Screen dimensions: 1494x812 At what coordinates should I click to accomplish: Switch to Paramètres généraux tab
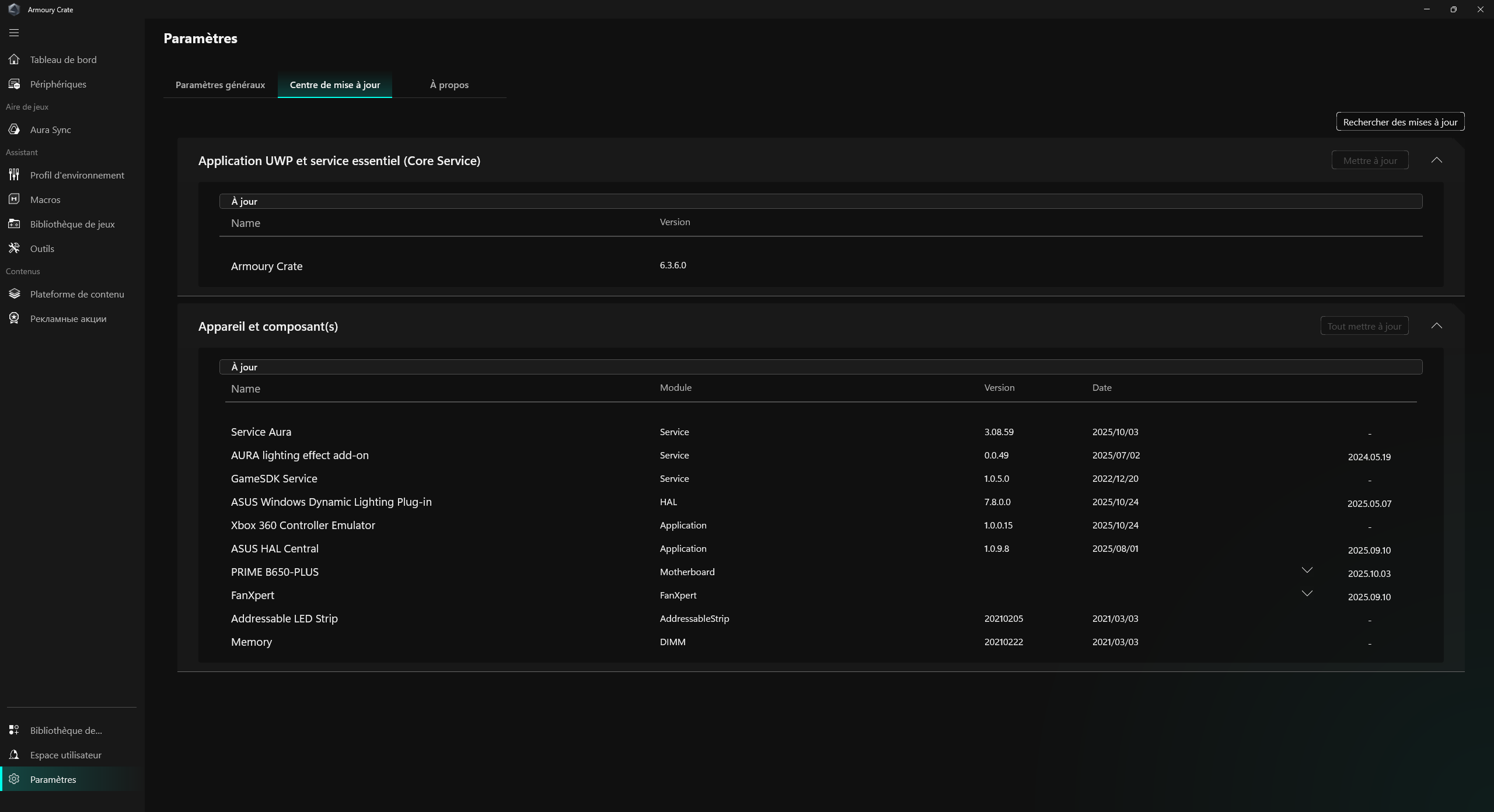click(x=220, y=85)
